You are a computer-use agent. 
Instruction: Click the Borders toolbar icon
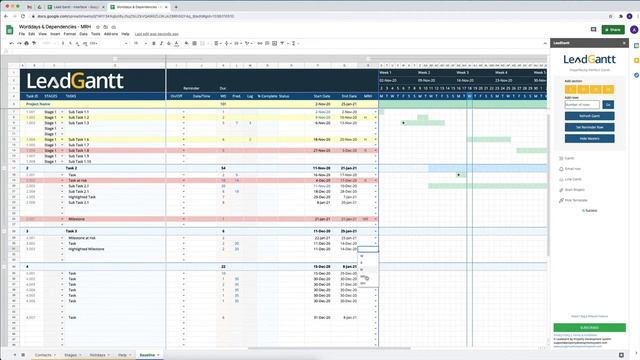[x=194, y=43]
